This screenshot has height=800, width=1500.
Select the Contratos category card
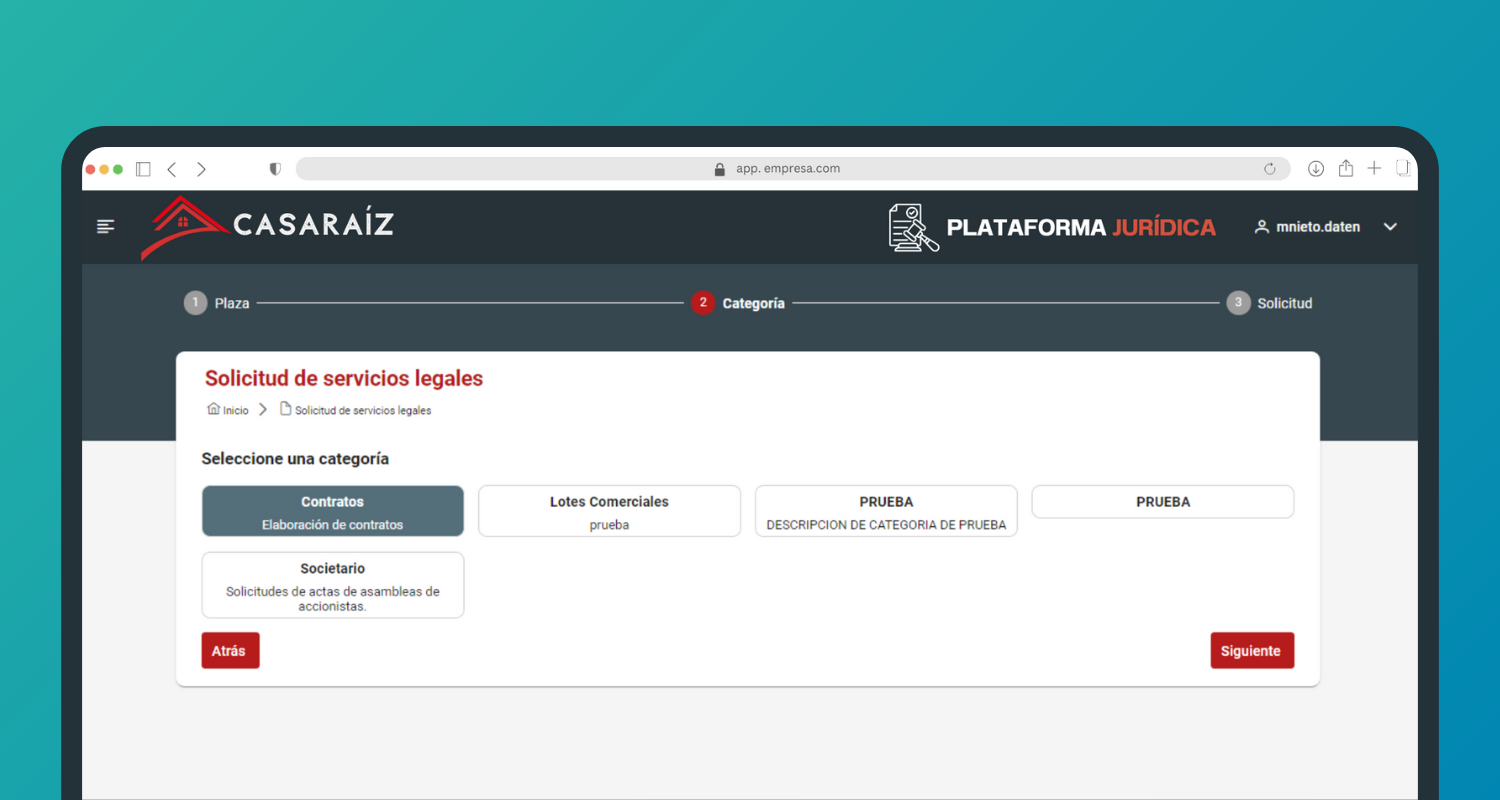tap(333, 511)
